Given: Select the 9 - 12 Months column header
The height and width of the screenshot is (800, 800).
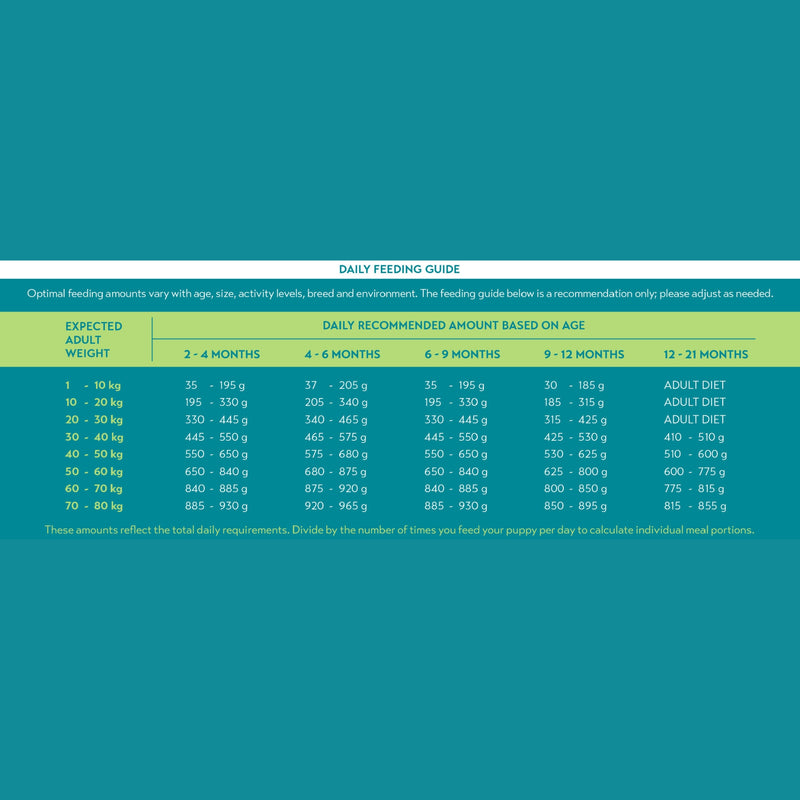Looking at the screenshot, I should tap(584, 354).
